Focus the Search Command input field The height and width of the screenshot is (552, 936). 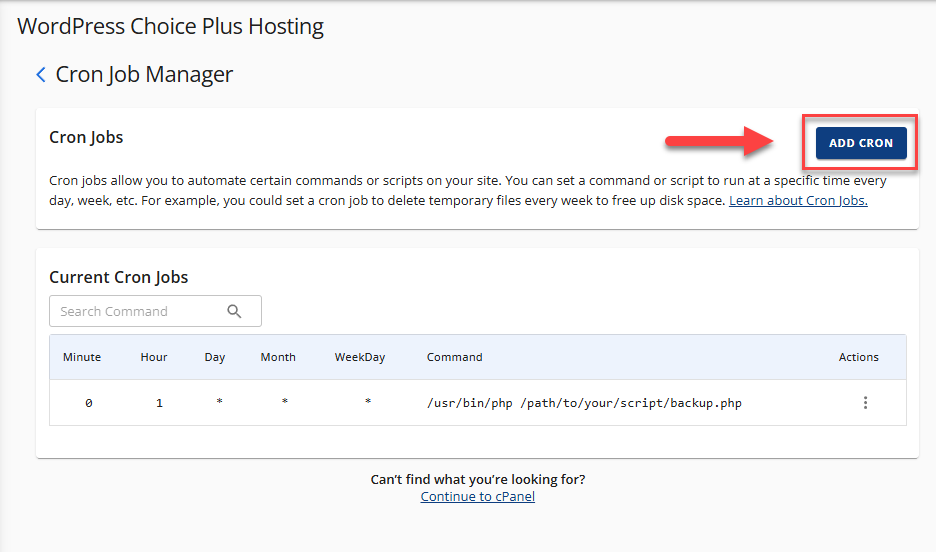point(155,311)
